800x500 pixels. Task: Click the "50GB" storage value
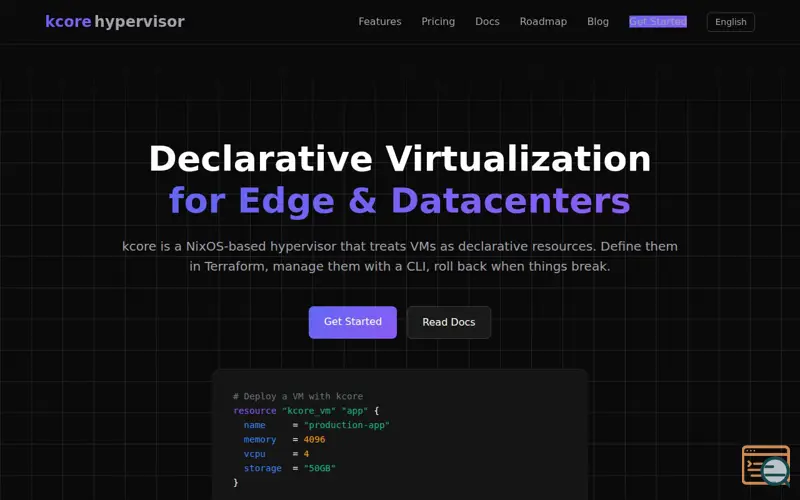pyautogui.click(x=319, y=468)
